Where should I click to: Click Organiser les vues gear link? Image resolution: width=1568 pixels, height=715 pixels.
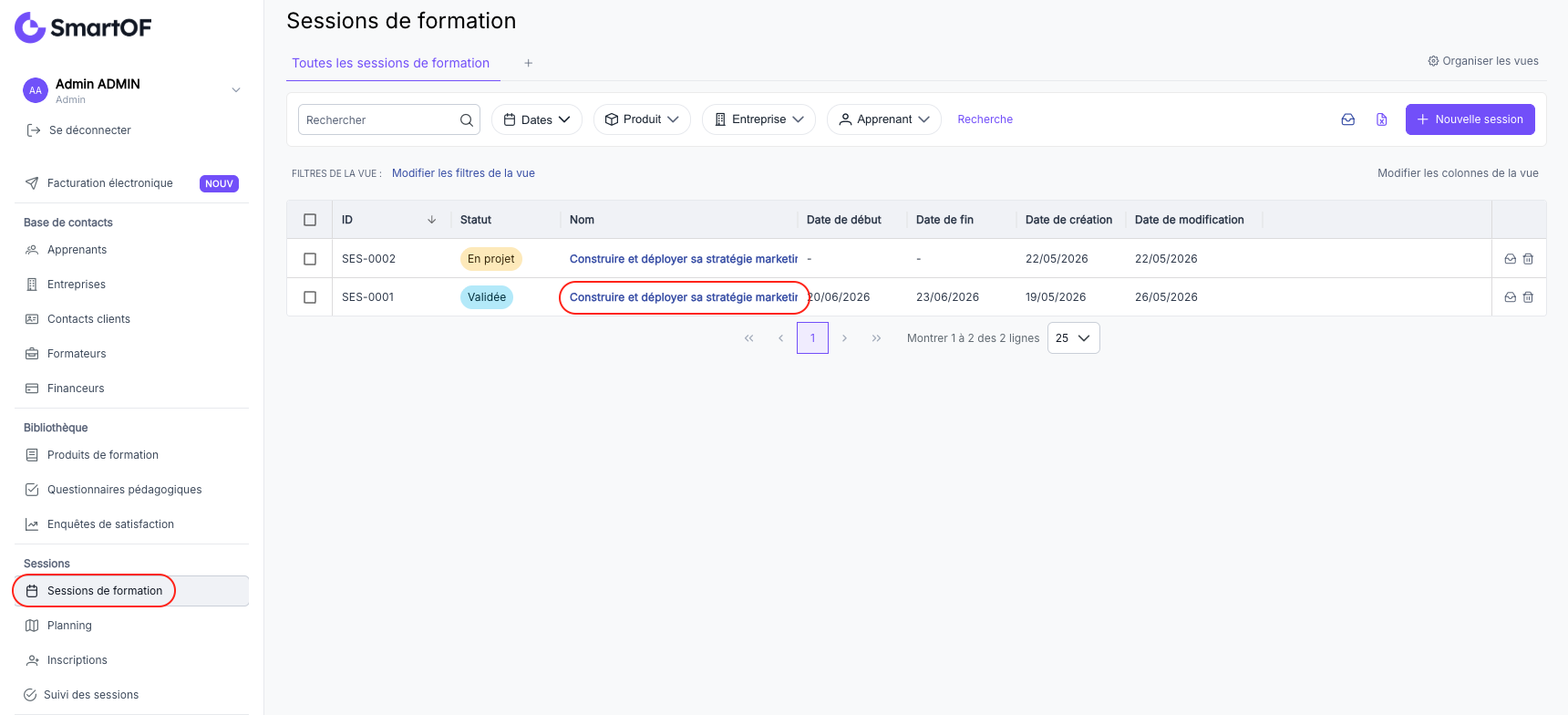point(1483,61)
